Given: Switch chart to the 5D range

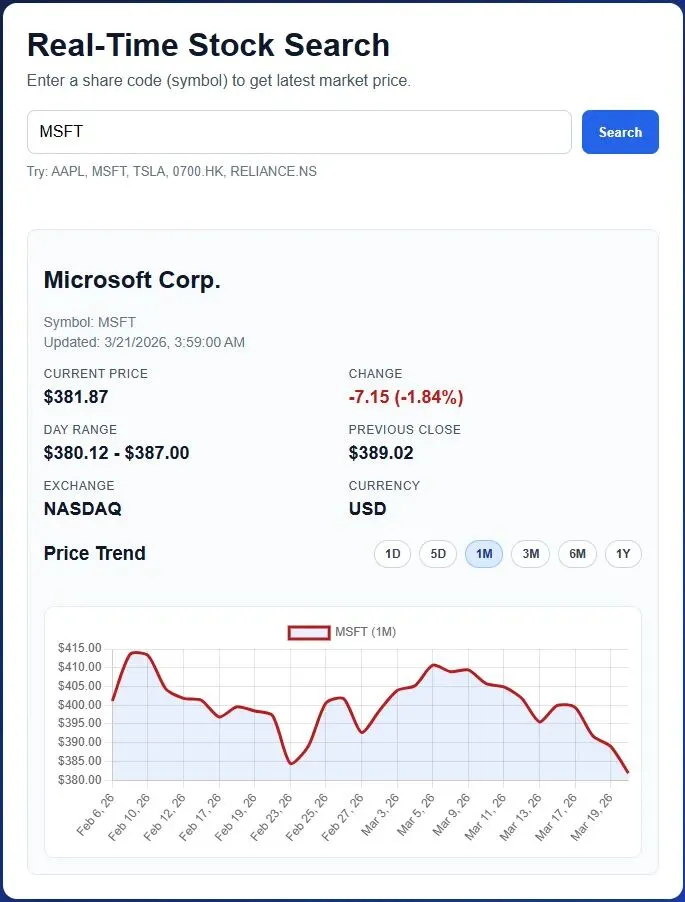Looking at the screenshot, I should [x=438, y=554].
